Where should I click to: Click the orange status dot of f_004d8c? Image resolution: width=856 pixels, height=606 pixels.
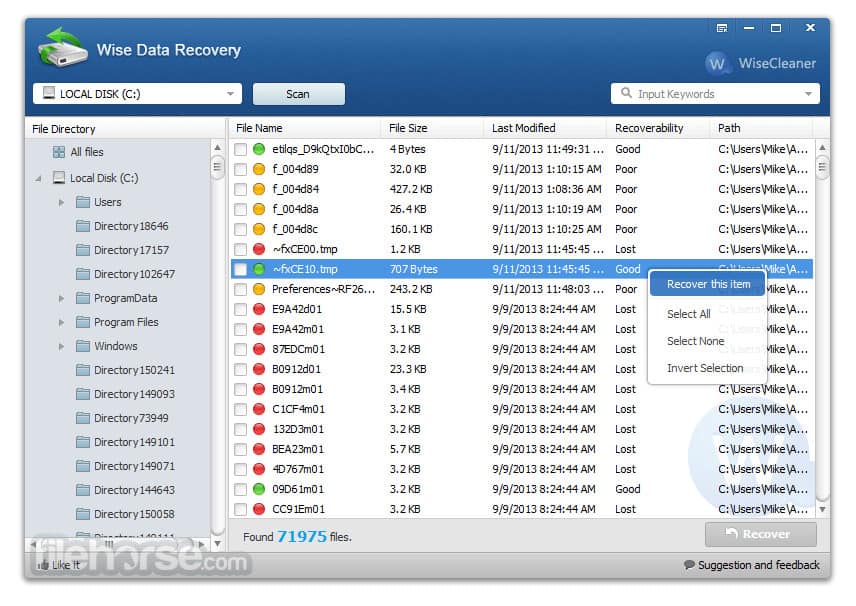coord(259,229)
